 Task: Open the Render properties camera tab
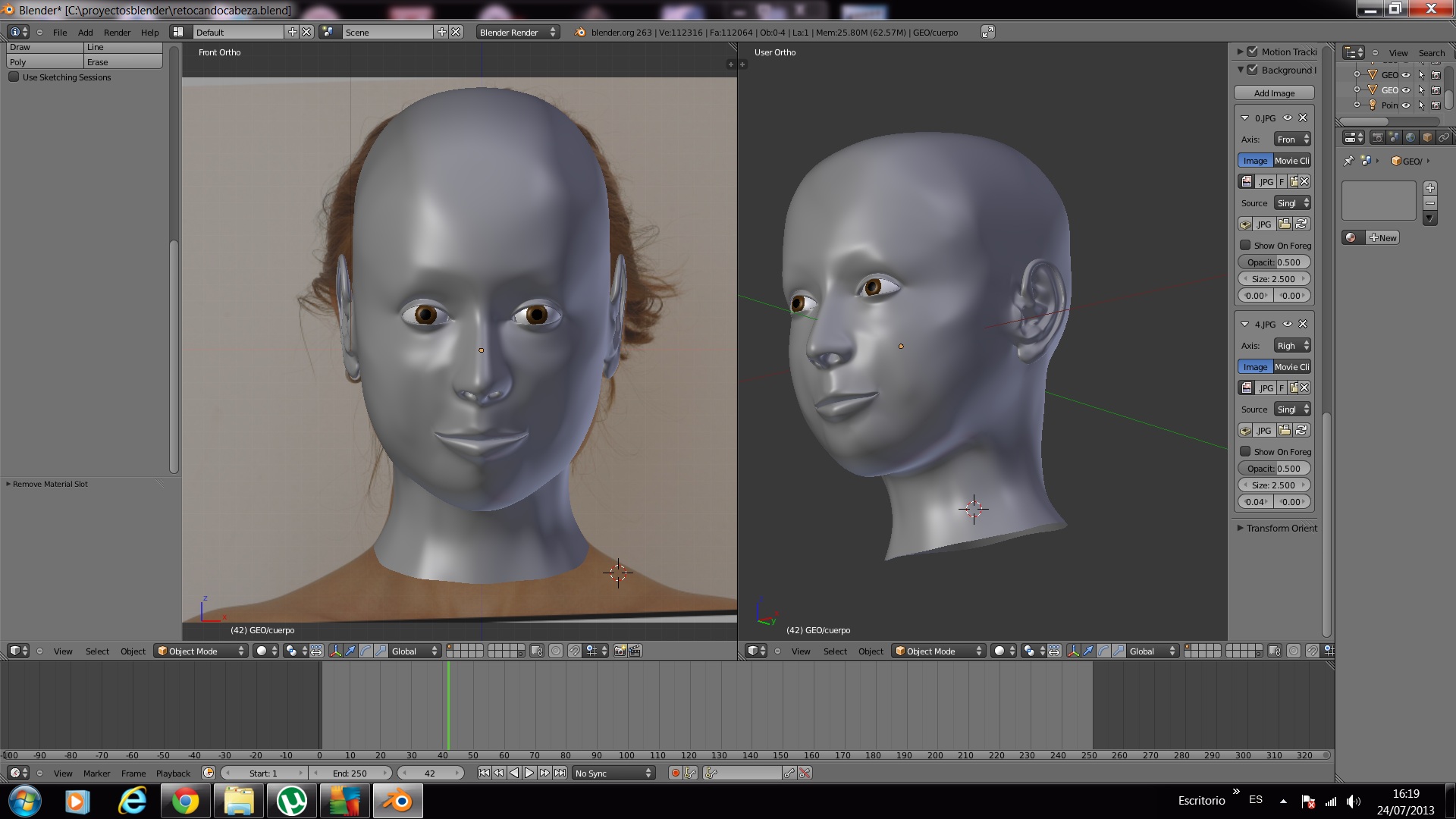click(x=1378, y=137)
